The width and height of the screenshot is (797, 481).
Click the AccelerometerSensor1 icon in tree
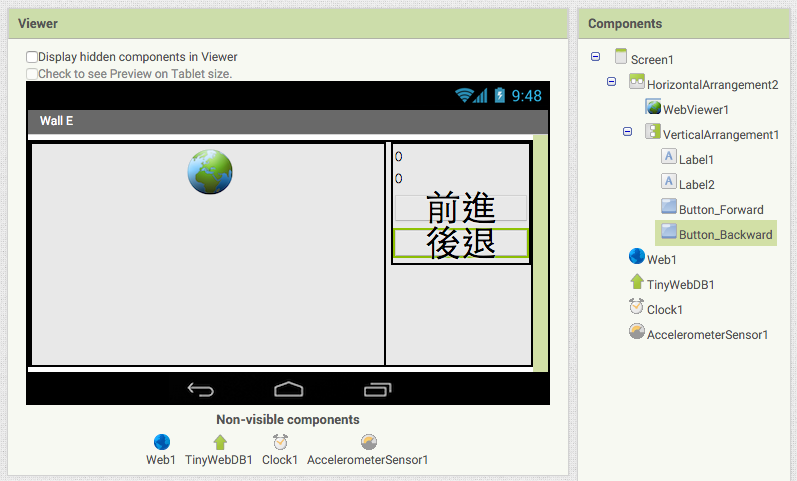point(637,332)
